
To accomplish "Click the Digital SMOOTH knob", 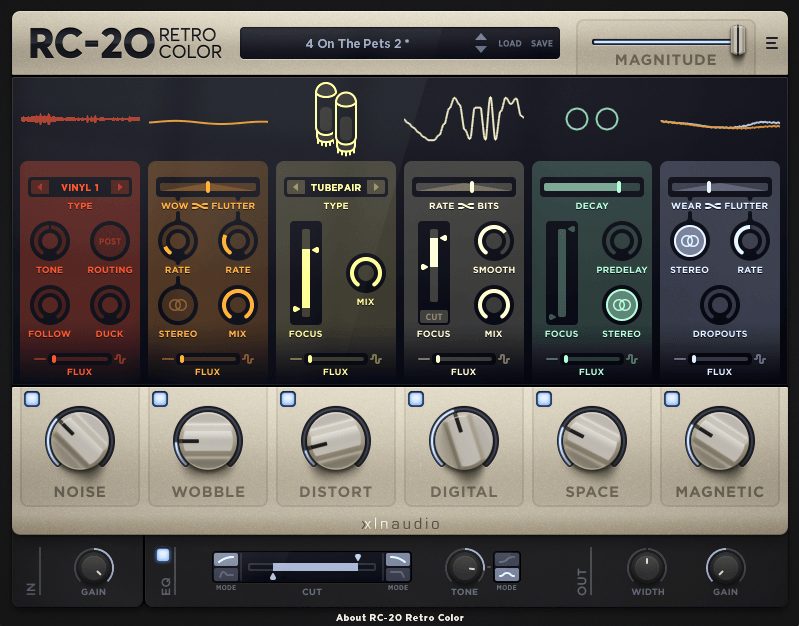I will coord(493,241).
